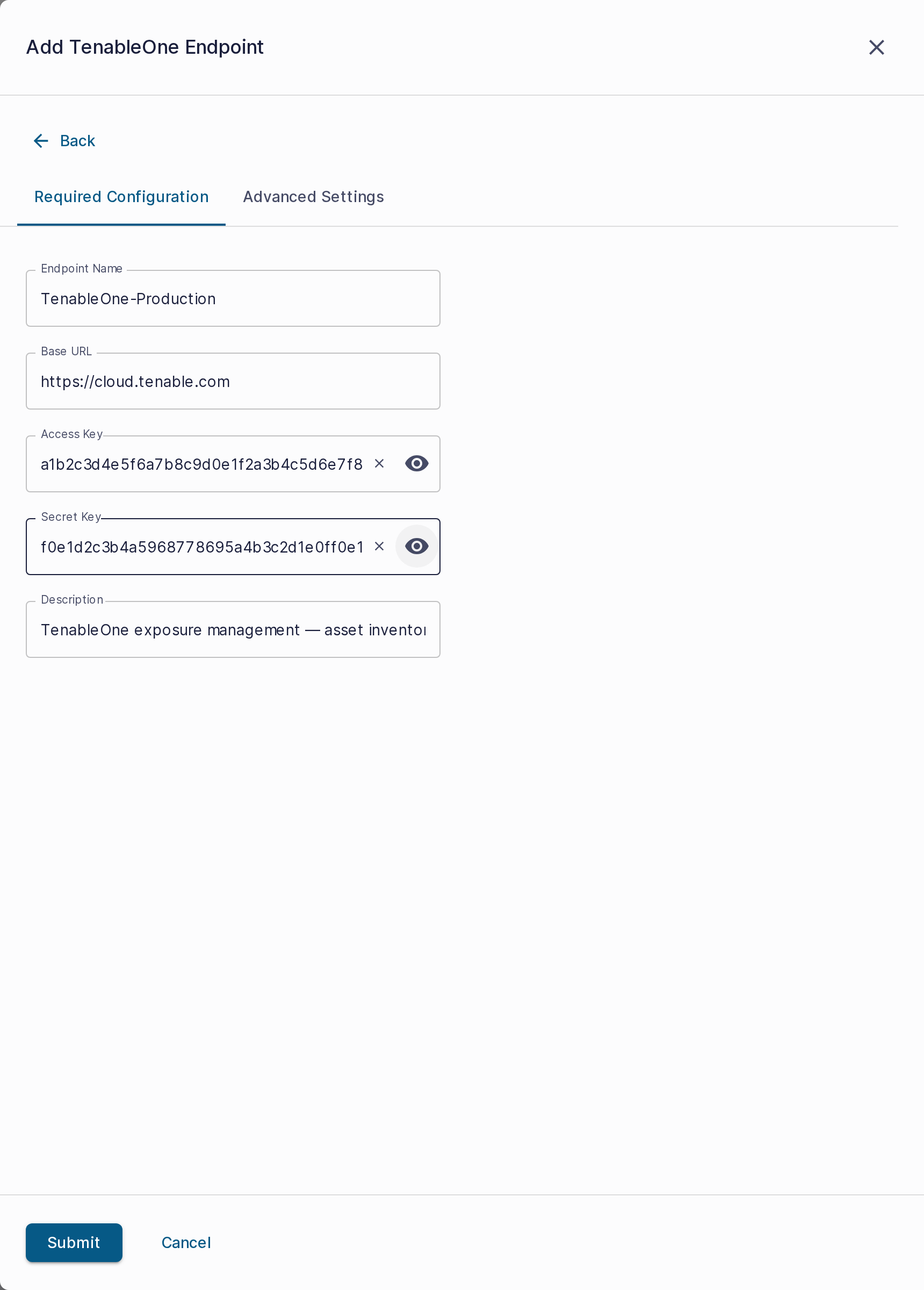Toggle visibility of the Access Key
This screenshot has height=1290, width=924.
(417, 463)
